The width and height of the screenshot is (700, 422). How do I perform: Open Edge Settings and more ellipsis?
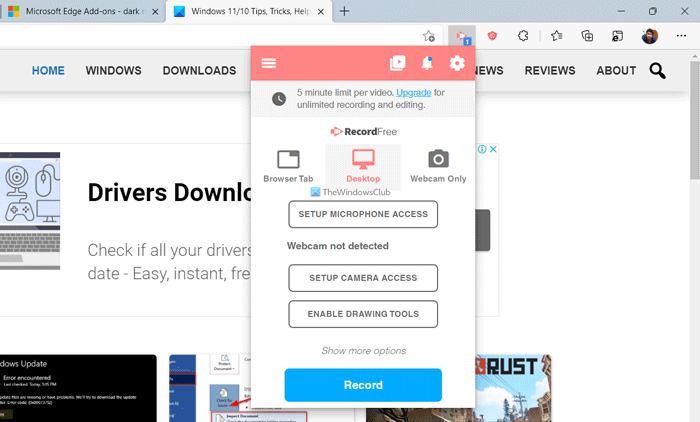coord(681,36)
